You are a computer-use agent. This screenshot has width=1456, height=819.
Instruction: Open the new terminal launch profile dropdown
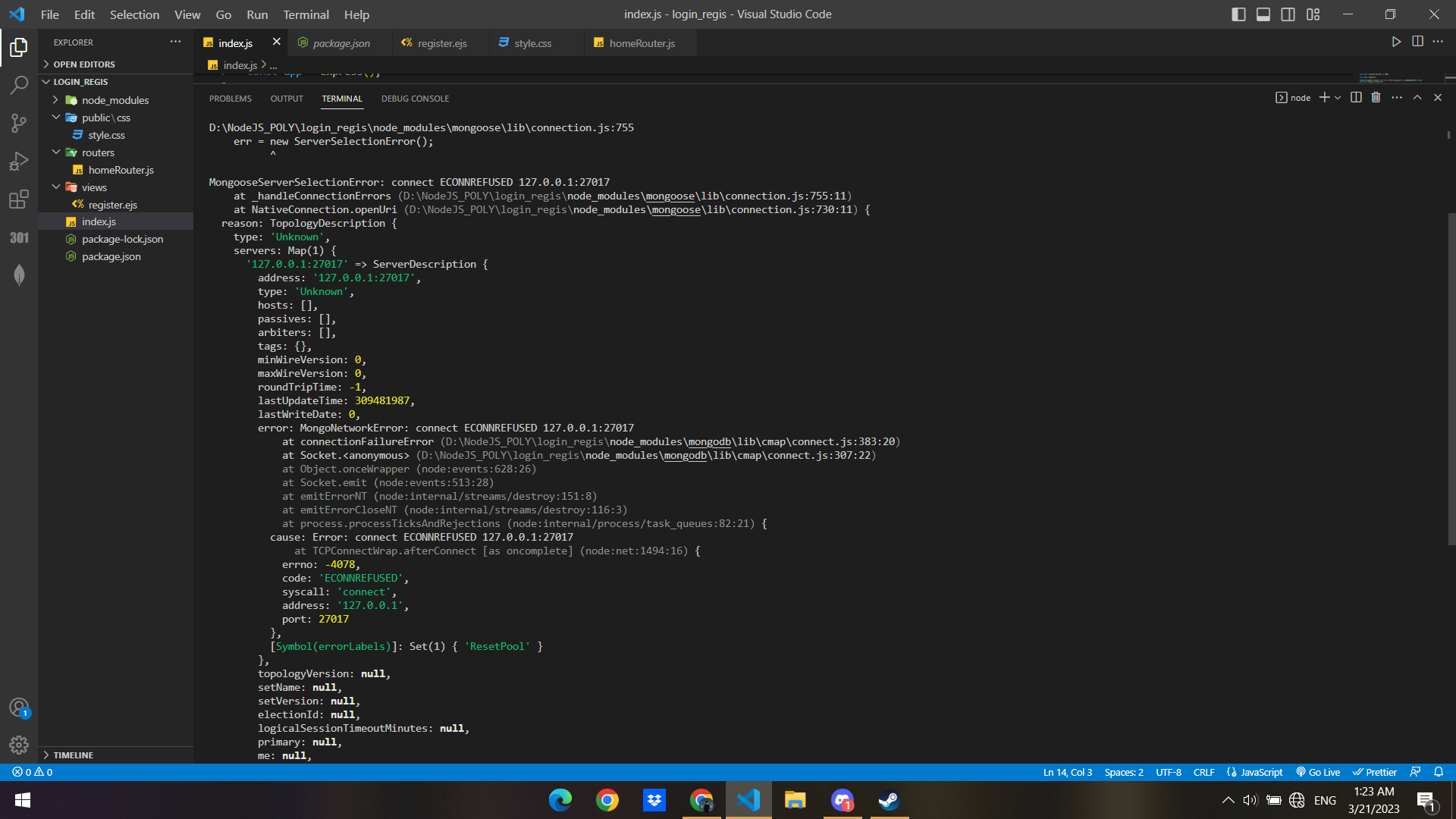[x=1338, y=98]
